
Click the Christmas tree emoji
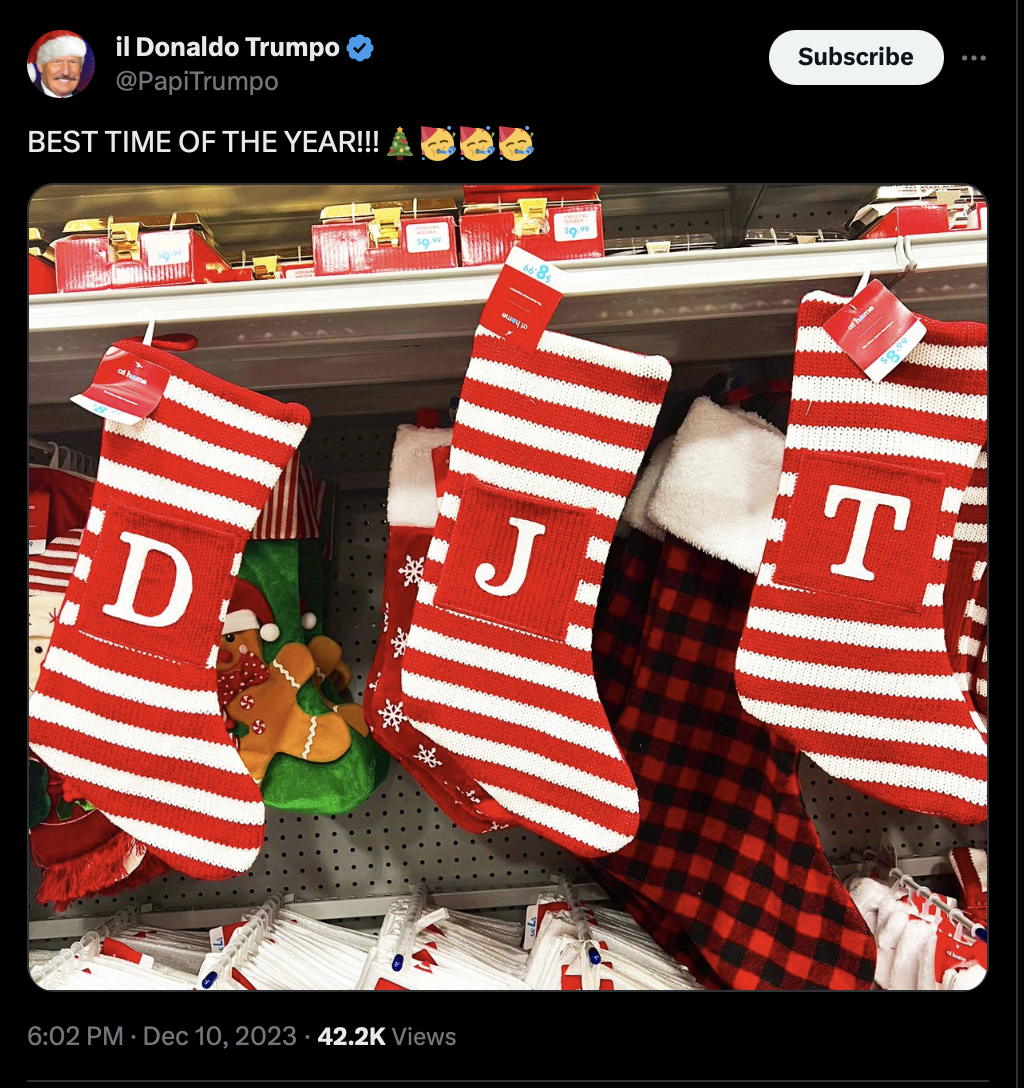pyautogui.click(x=399, y=143)
